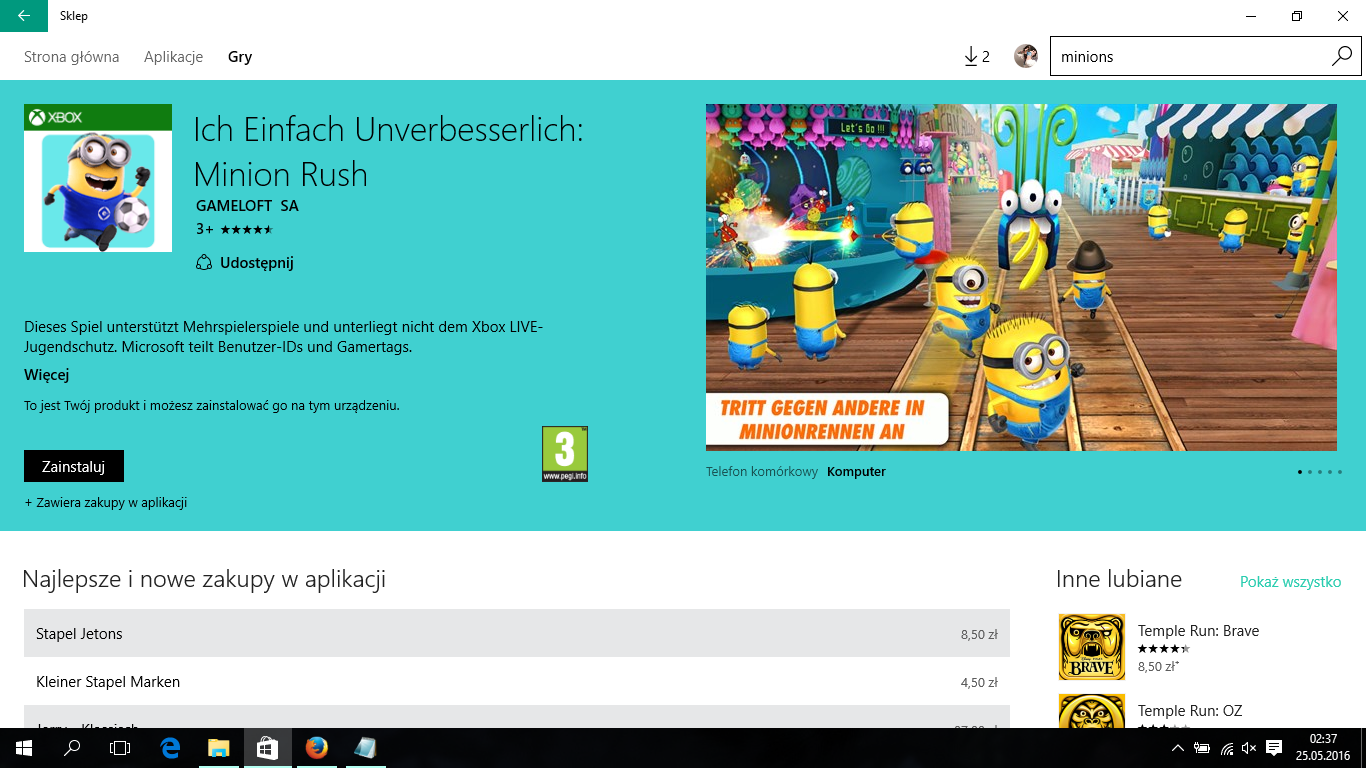This screenshot has height=768, width=1366.
Task: Launch Microsoft Edge from the taskbar
Action: pos(170,748)
